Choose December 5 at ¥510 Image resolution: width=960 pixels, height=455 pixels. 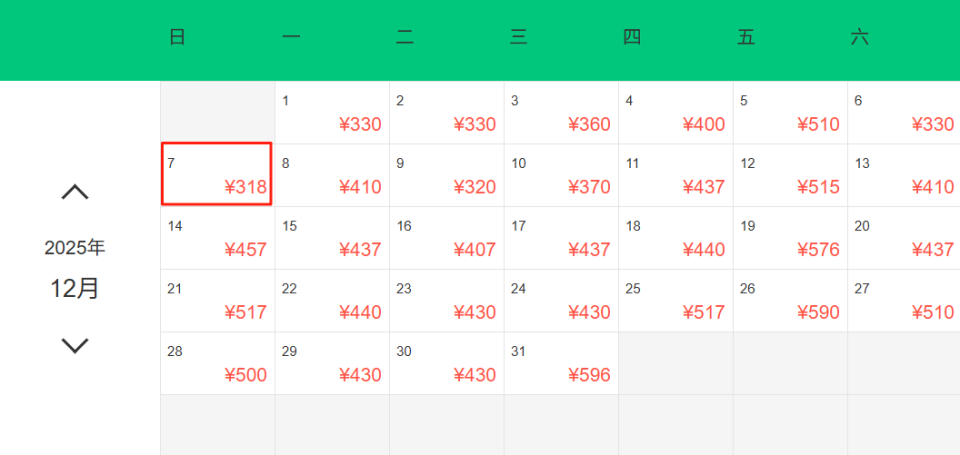click(x=790, y=113)
